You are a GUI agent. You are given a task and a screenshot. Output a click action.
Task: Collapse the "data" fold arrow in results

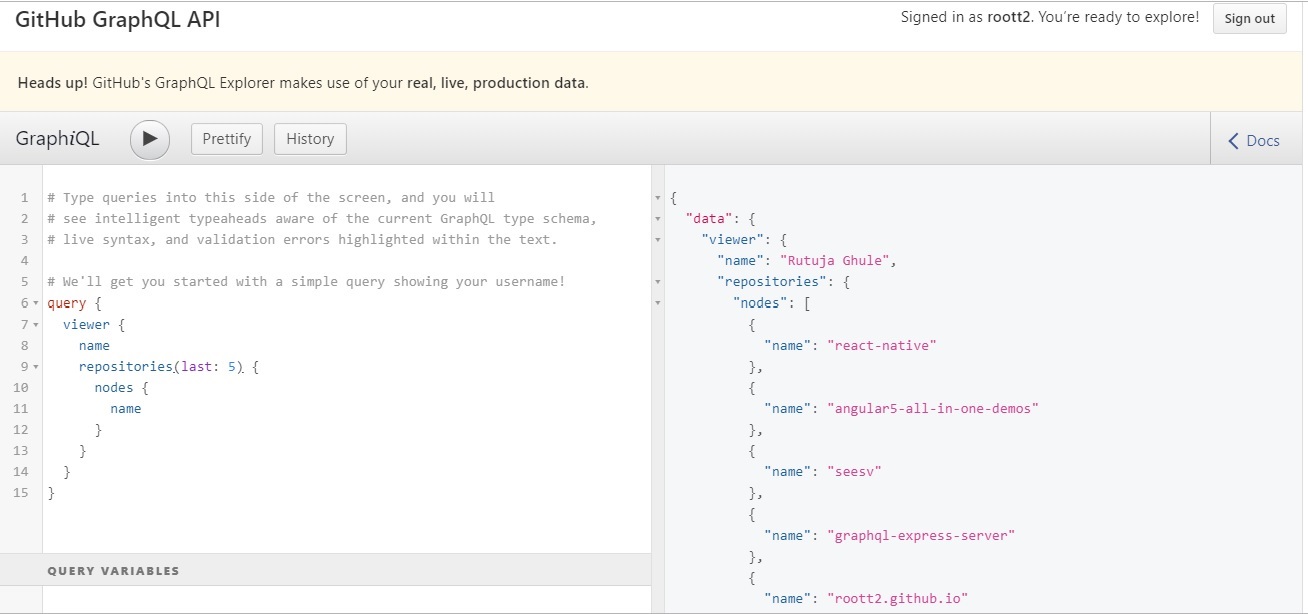(657, 219)
